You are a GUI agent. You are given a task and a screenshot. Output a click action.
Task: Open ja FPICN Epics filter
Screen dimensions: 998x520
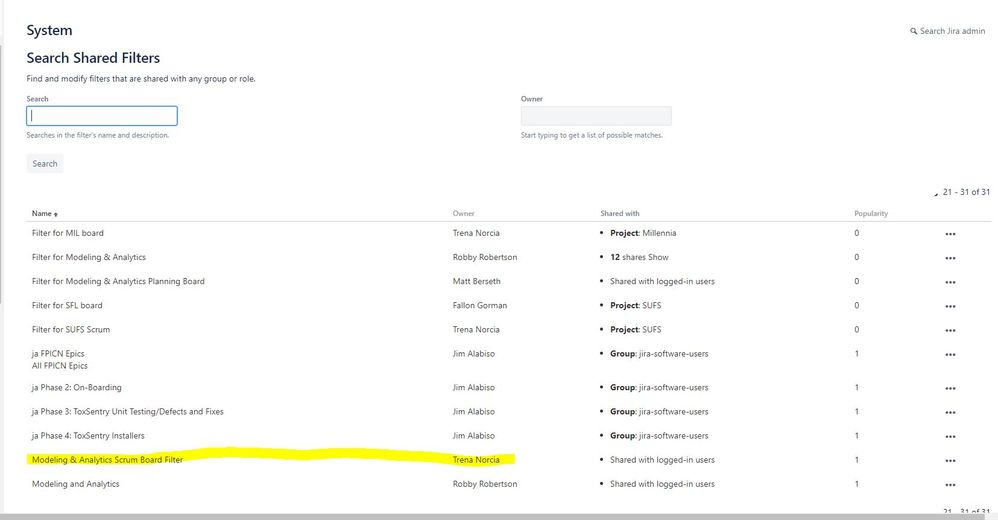click(58, 354)
